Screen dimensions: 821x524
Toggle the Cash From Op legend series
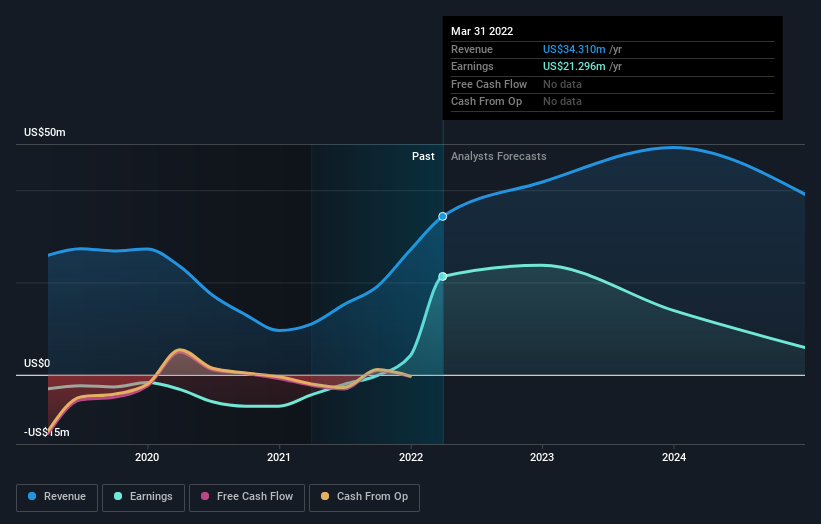[x=364, y=497]
